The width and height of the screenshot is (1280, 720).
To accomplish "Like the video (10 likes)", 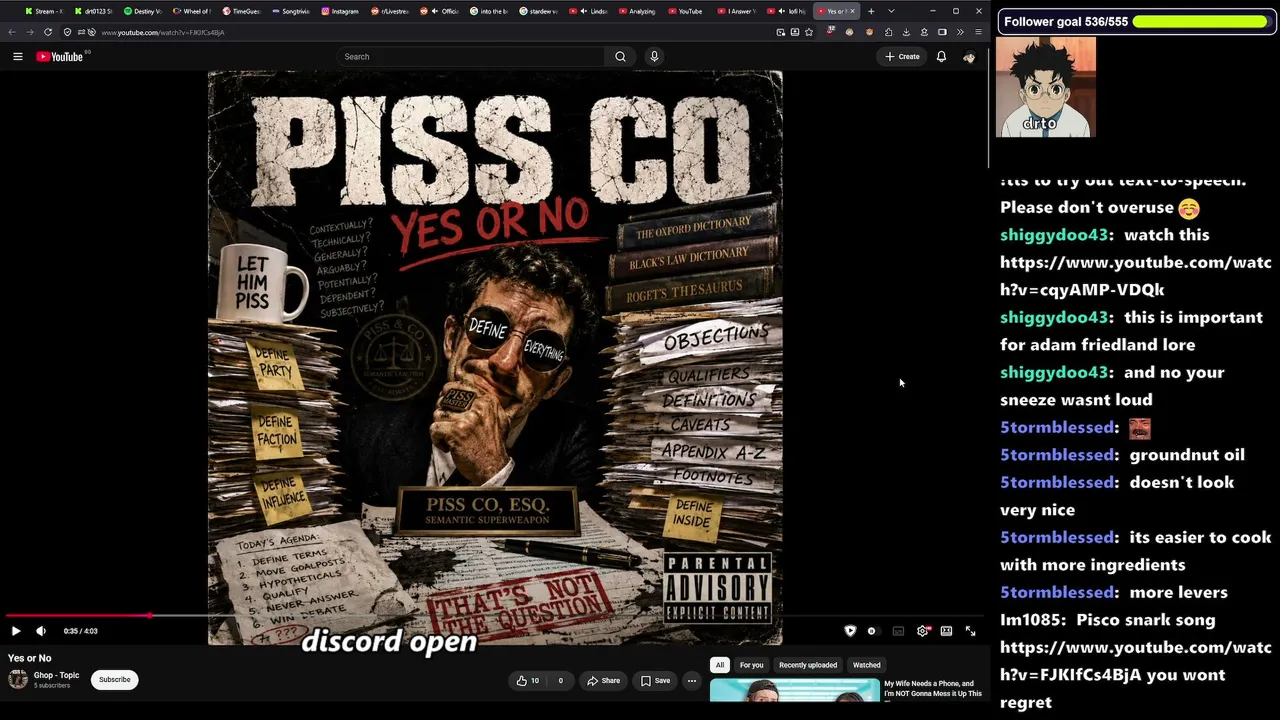I will pos(527,681).
